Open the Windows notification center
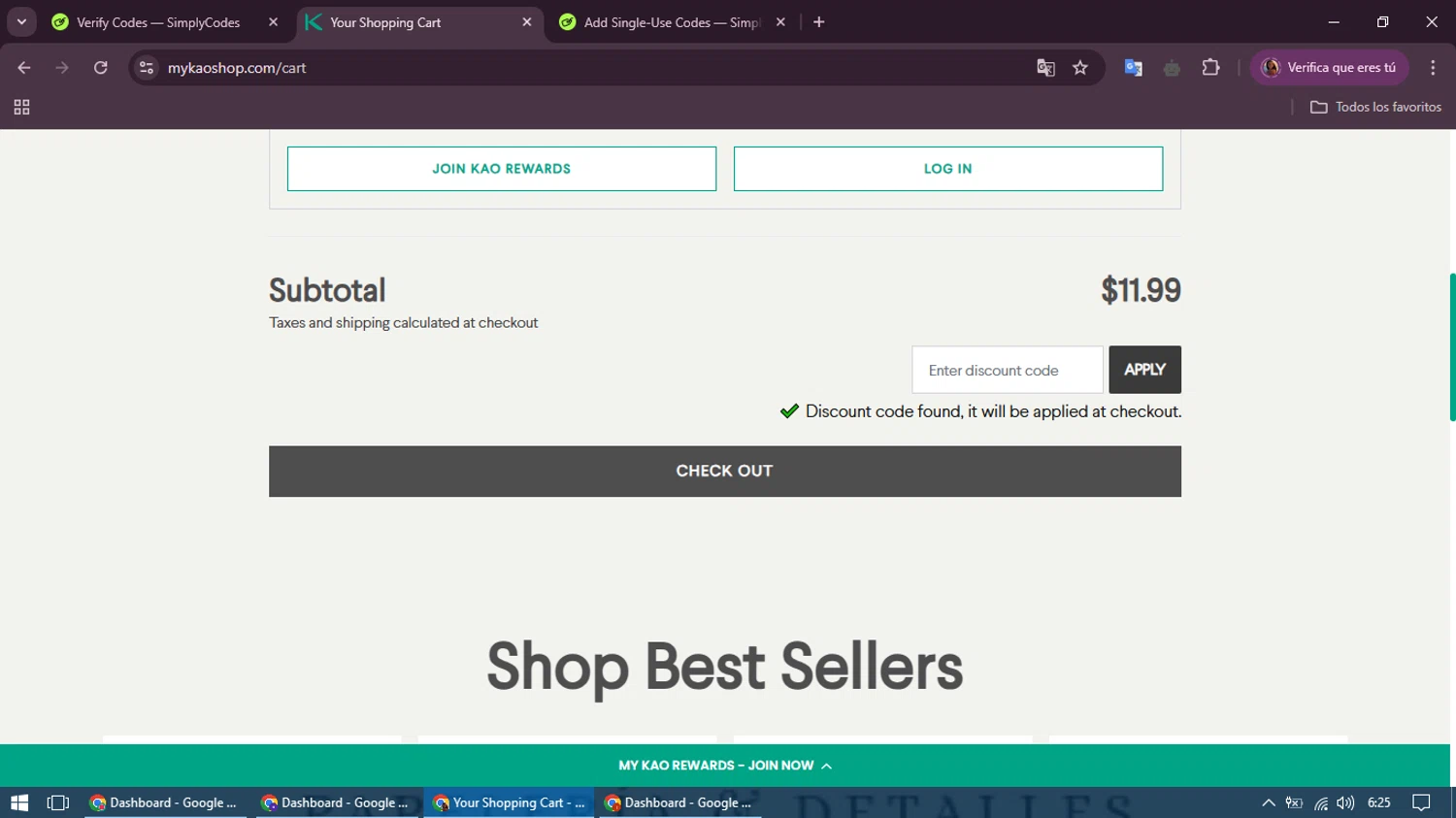The image size is (1456, 818). pyautogui.click(x=1421, y=802)
